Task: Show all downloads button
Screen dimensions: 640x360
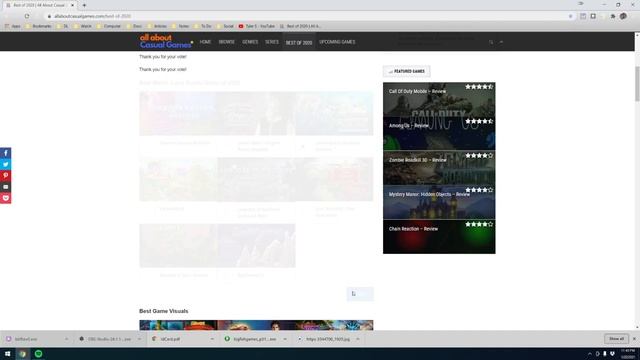Action: tap(616, 339)
